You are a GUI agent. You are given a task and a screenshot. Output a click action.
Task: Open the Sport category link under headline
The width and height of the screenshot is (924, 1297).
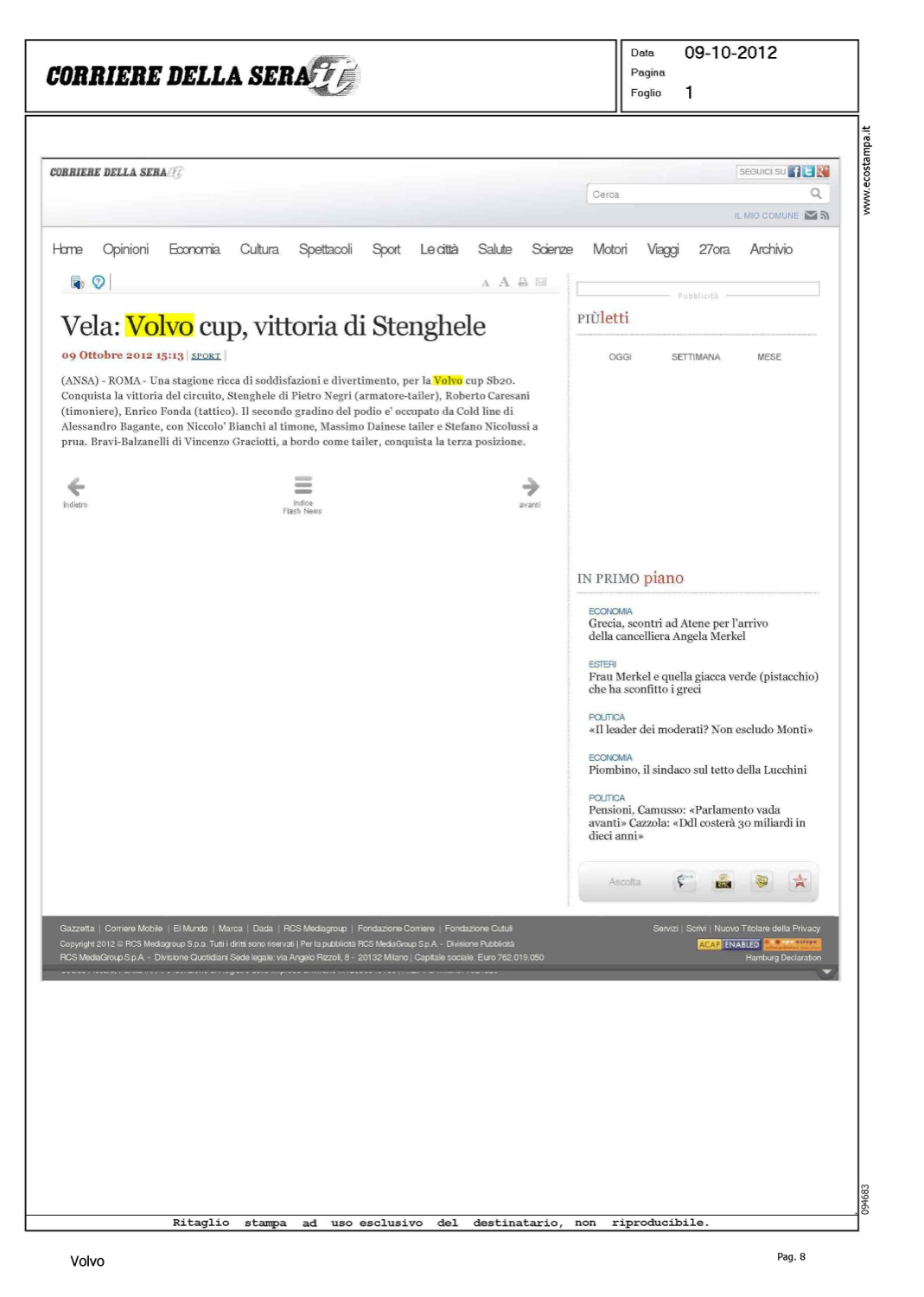(206, 355)
